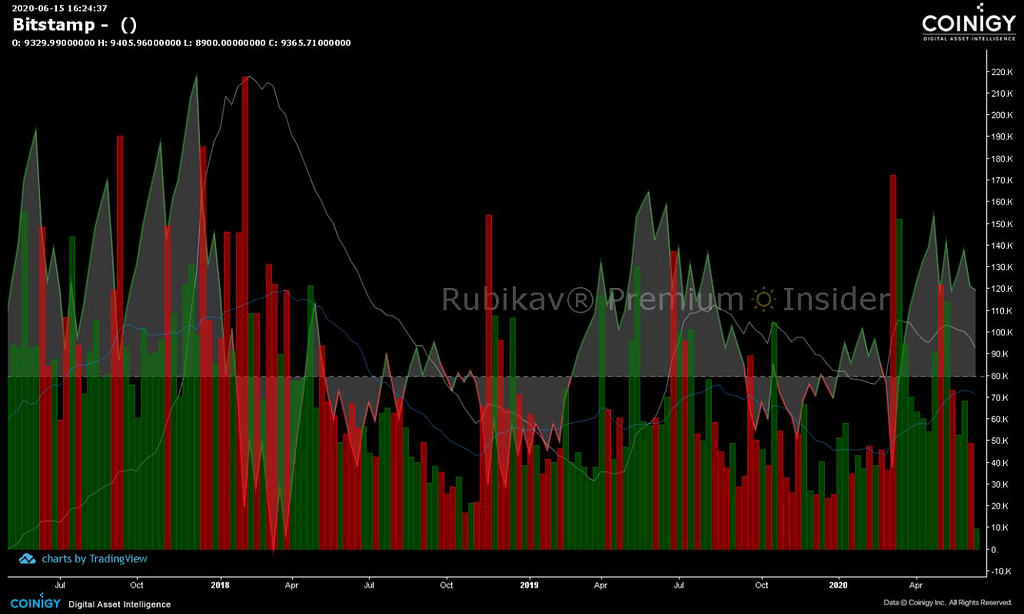
Task: Click the 'Digital Asset Intelligence' footer text
Action: click(120, 604)
